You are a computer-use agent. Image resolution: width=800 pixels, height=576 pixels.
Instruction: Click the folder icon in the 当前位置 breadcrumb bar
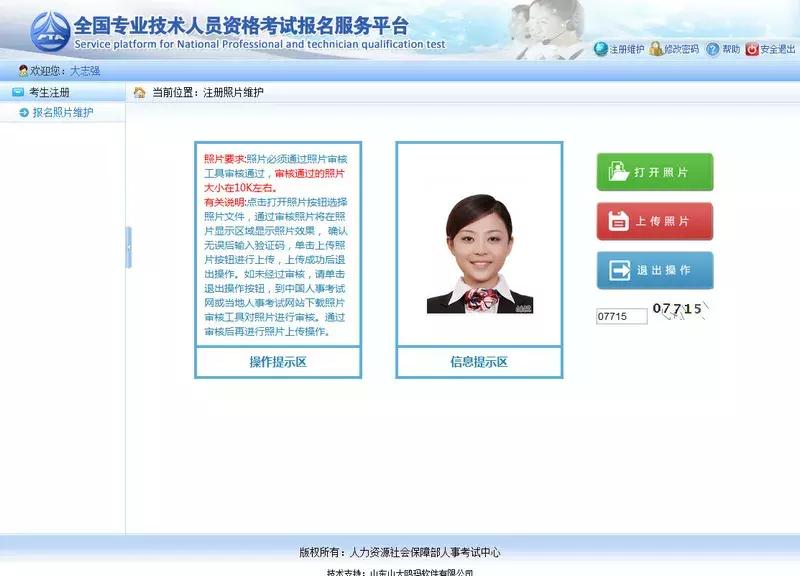coord(138,91)
